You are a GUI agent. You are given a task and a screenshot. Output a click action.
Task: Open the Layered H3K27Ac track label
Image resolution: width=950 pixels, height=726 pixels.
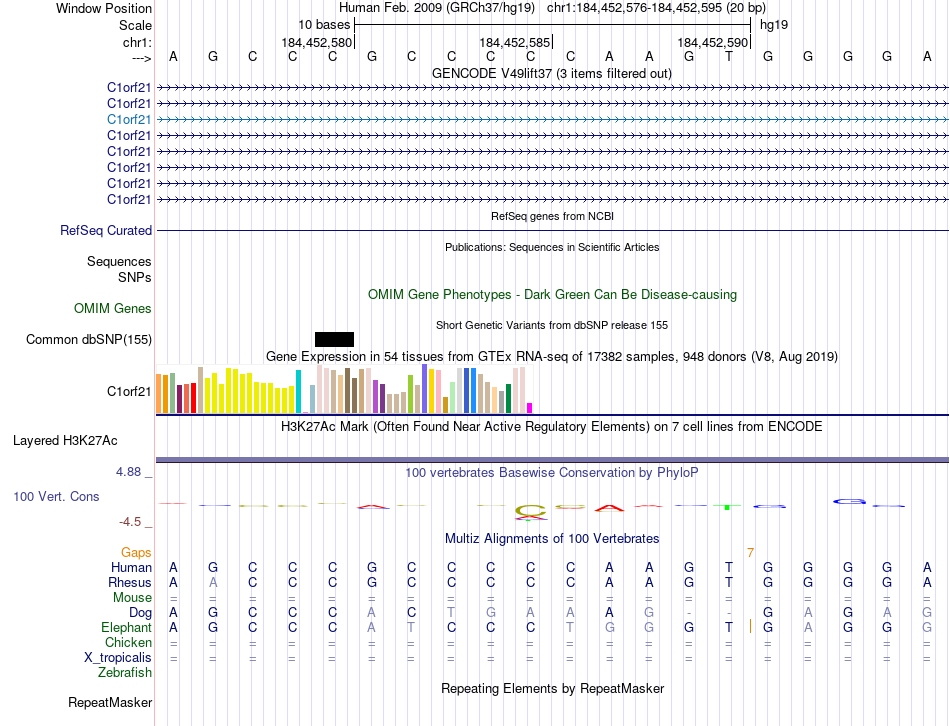(x=65, y=441)
